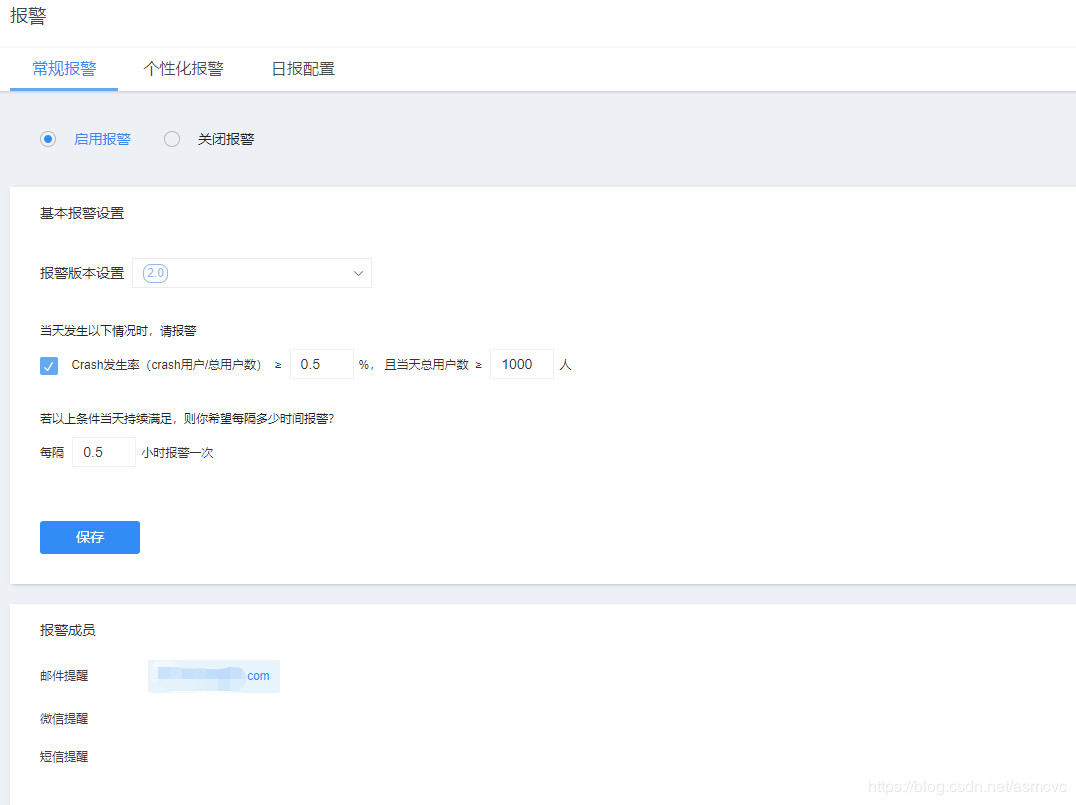Focus the Crash rate percentage field
The height and width of the screenshot is (805, 1076).
tap(321, 364)
